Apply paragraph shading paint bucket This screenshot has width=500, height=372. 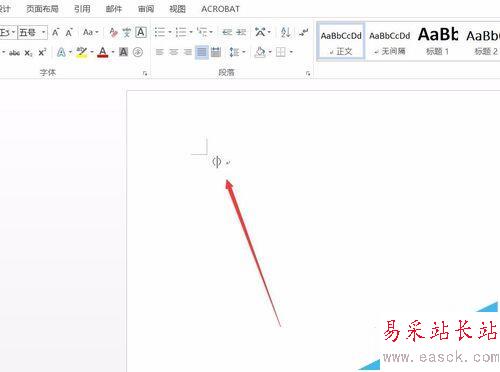coord(260,52)
